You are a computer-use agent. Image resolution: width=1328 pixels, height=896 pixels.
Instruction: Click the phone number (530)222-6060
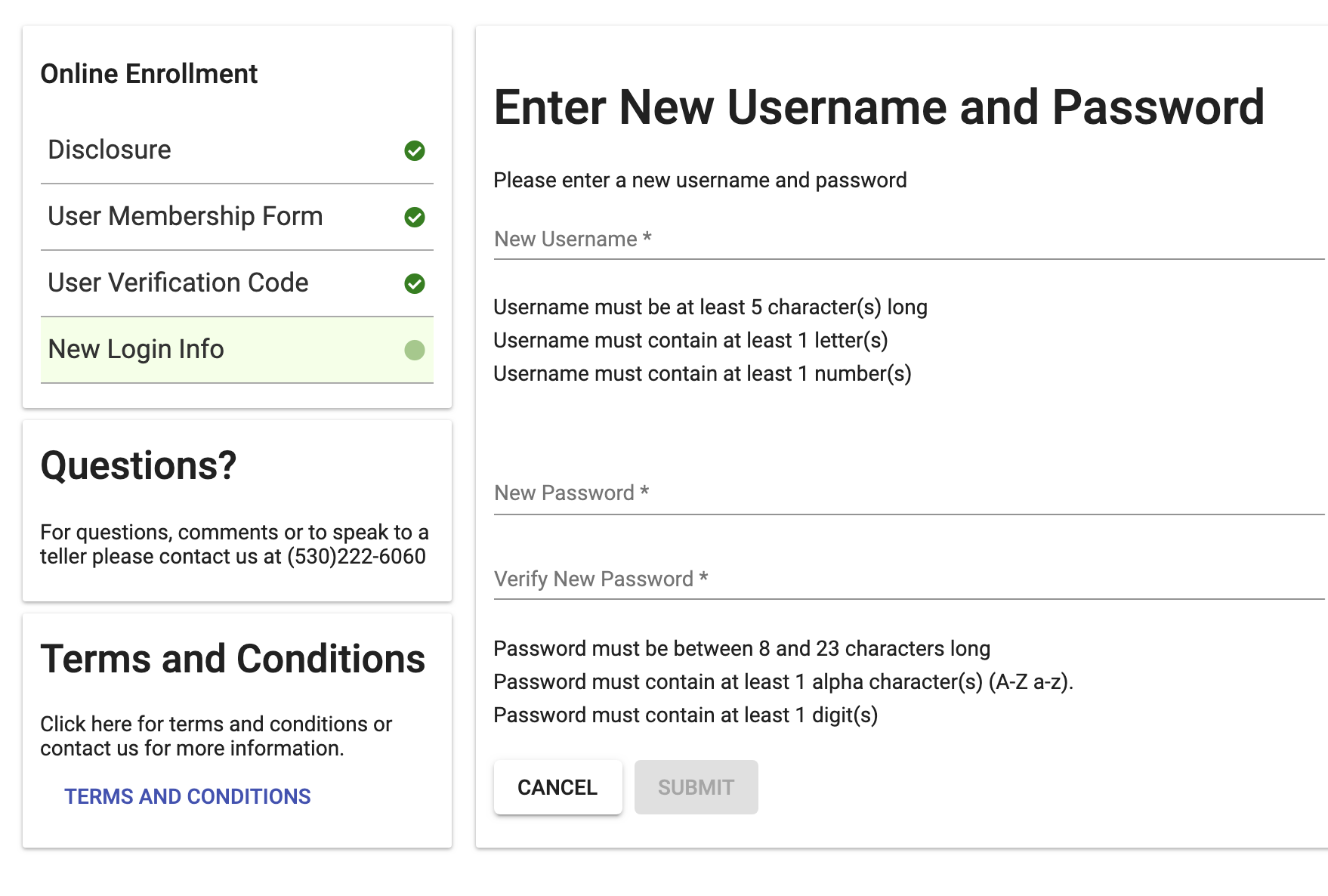[357, 557]
